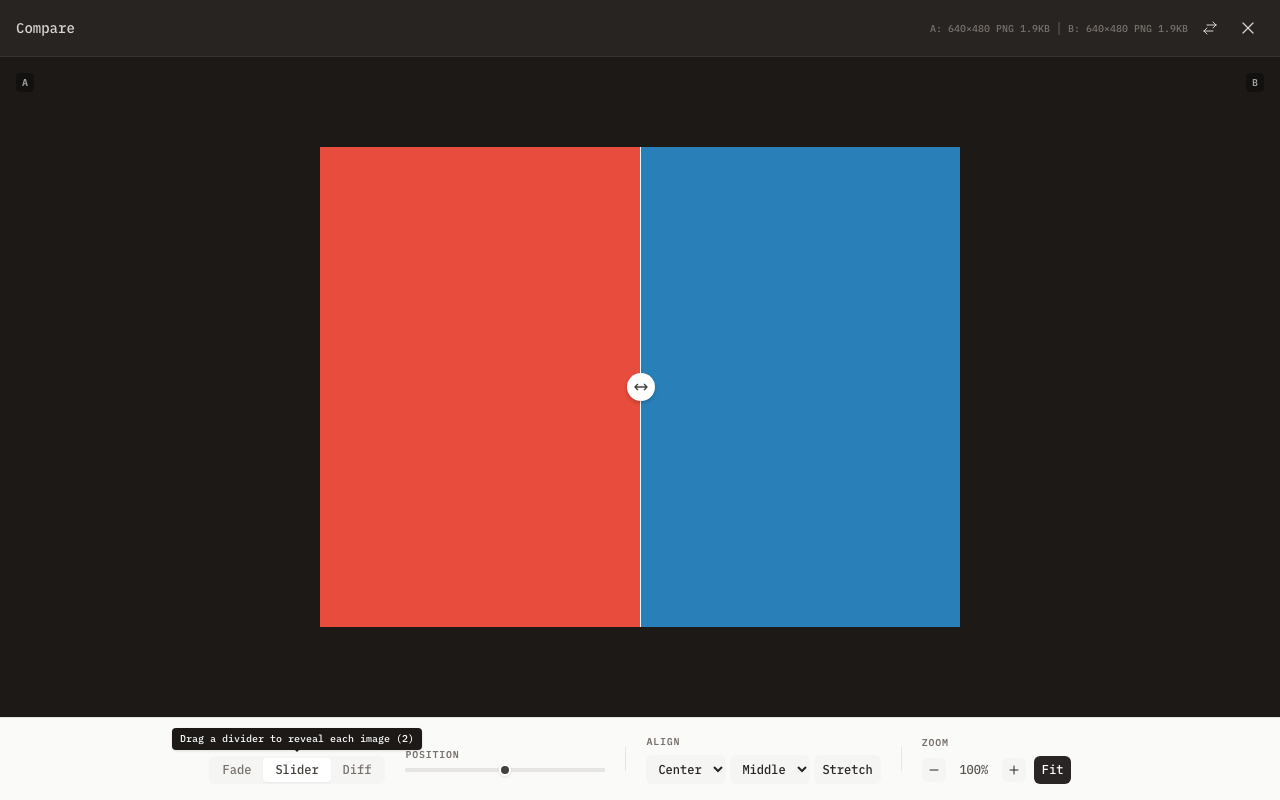Toggle the Stretch alignment option
1280x800 pixels.
pos(847,770)
